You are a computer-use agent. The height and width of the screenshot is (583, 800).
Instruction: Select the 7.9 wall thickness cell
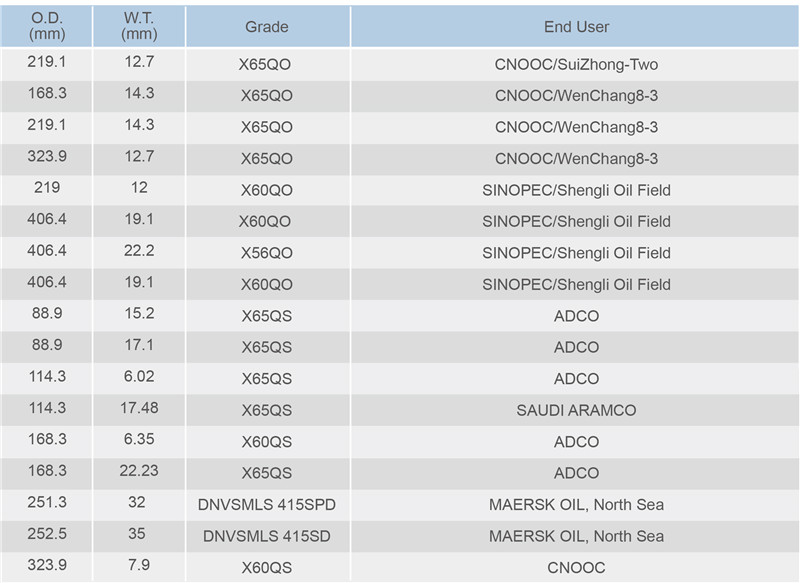(x=139, y=565)
